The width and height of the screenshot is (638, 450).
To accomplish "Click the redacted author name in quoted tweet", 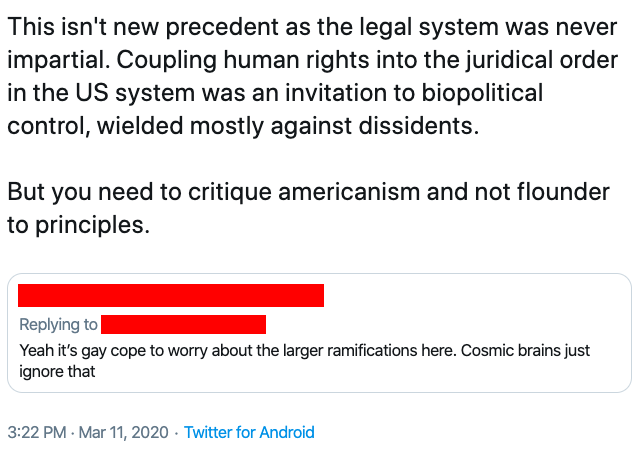I will (171, 295).
